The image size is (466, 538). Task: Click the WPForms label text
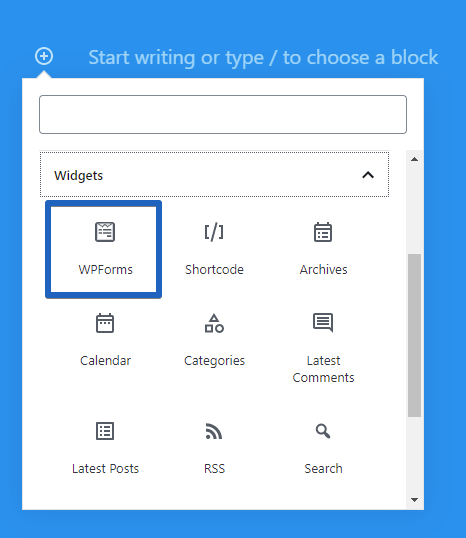pyautogui.click(x=105, y=270)
